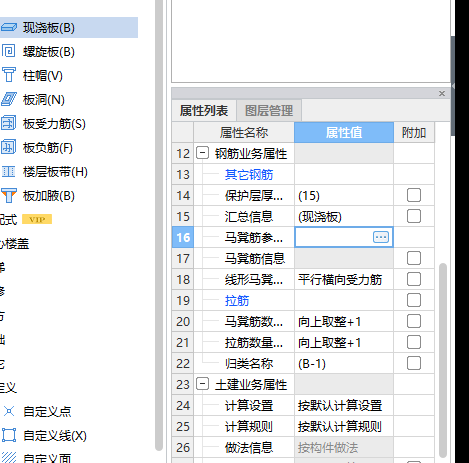The image size is (469, 463).
Task: Open the 其它钢筋 link
Action: [x=249, y=174]
